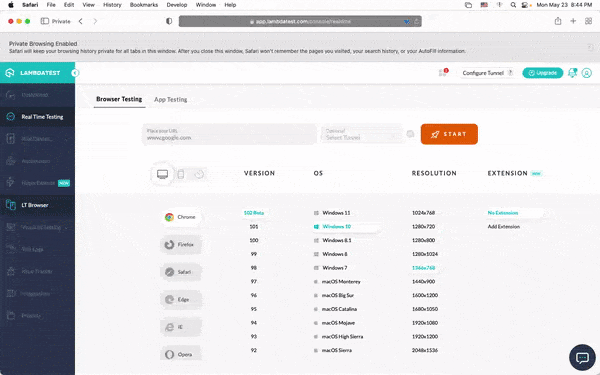The width and height of the screenshot is (600, 375).
Task: Open Safari Develop menu
Action: (177, 5)
